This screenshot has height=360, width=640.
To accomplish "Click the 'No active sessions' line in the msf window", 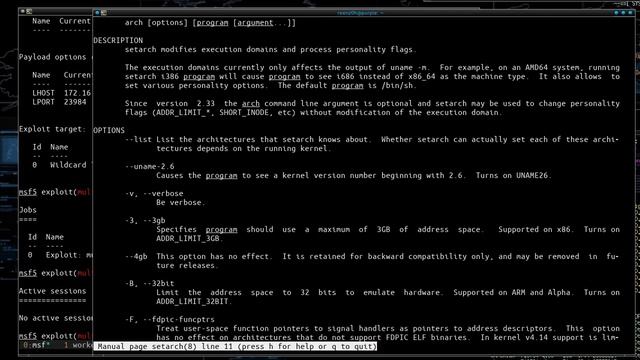I will pos(56,318).
